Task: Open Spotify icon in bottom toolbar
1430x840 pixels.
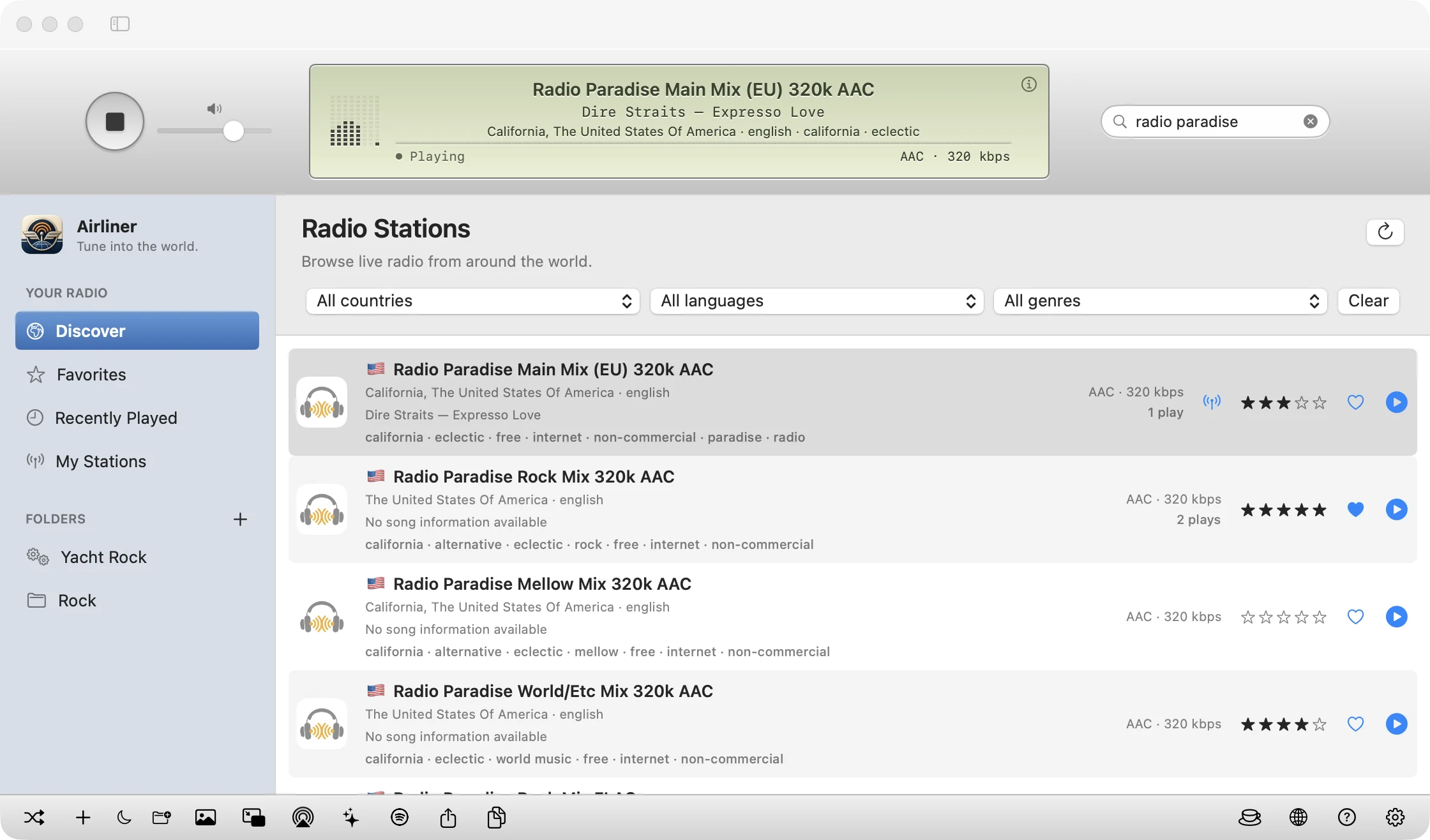Action: (400, 817)
